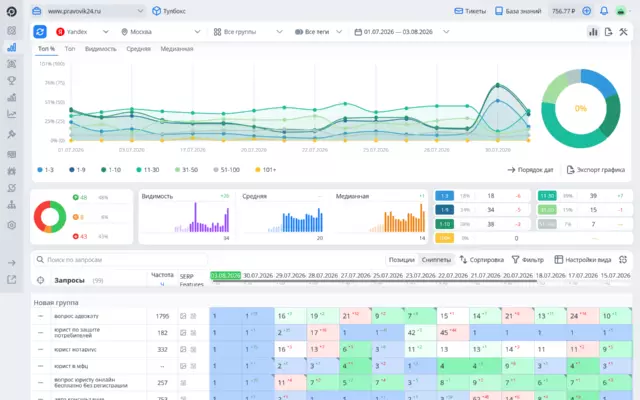Viewport: 640px width, 400px height.
Task: Open the Москва region dropdown
Action: point(160,31)
